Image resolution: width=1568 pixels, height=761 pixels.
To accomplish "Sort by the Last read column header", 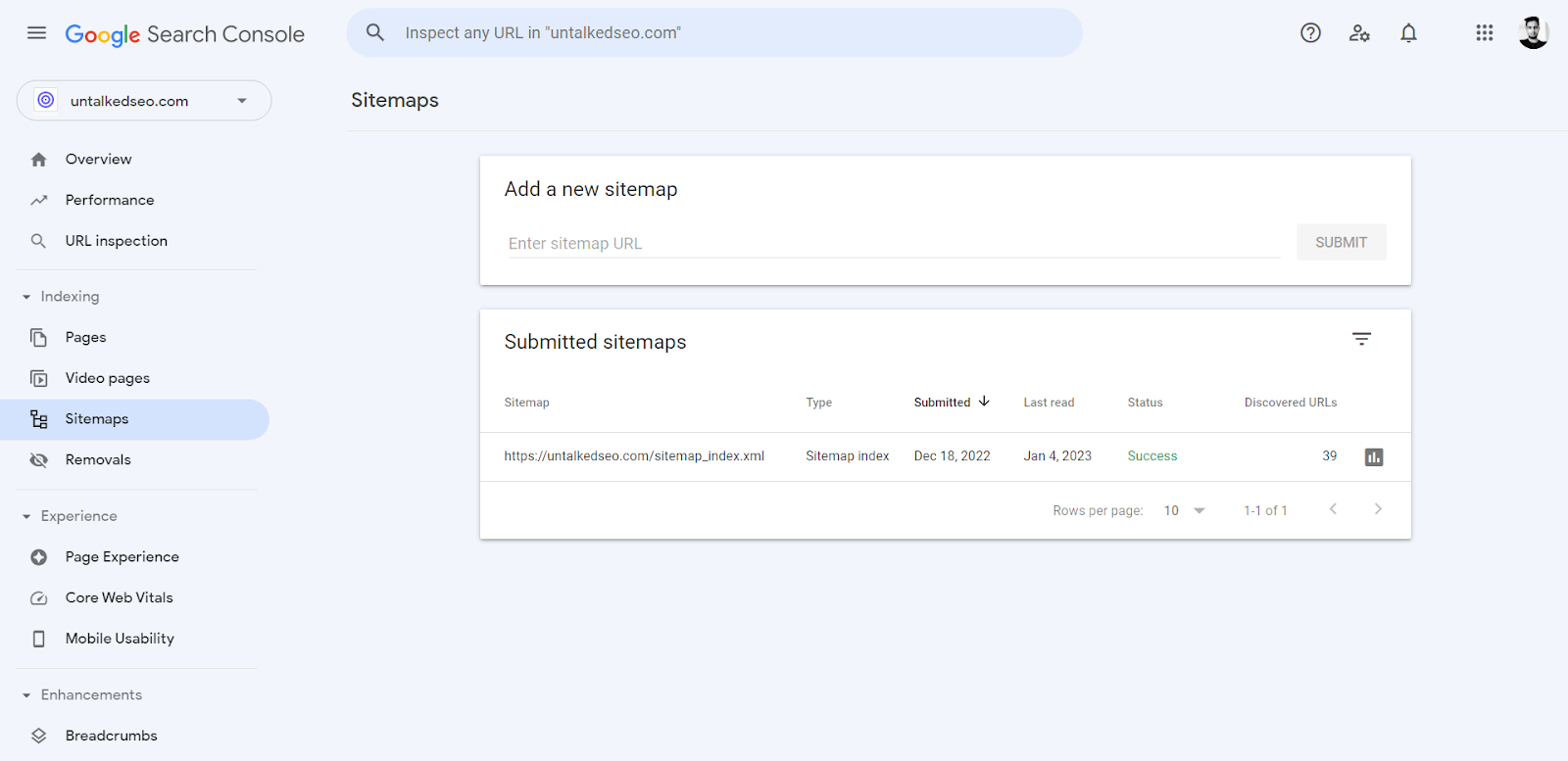I will click(x=1049, y=403).
